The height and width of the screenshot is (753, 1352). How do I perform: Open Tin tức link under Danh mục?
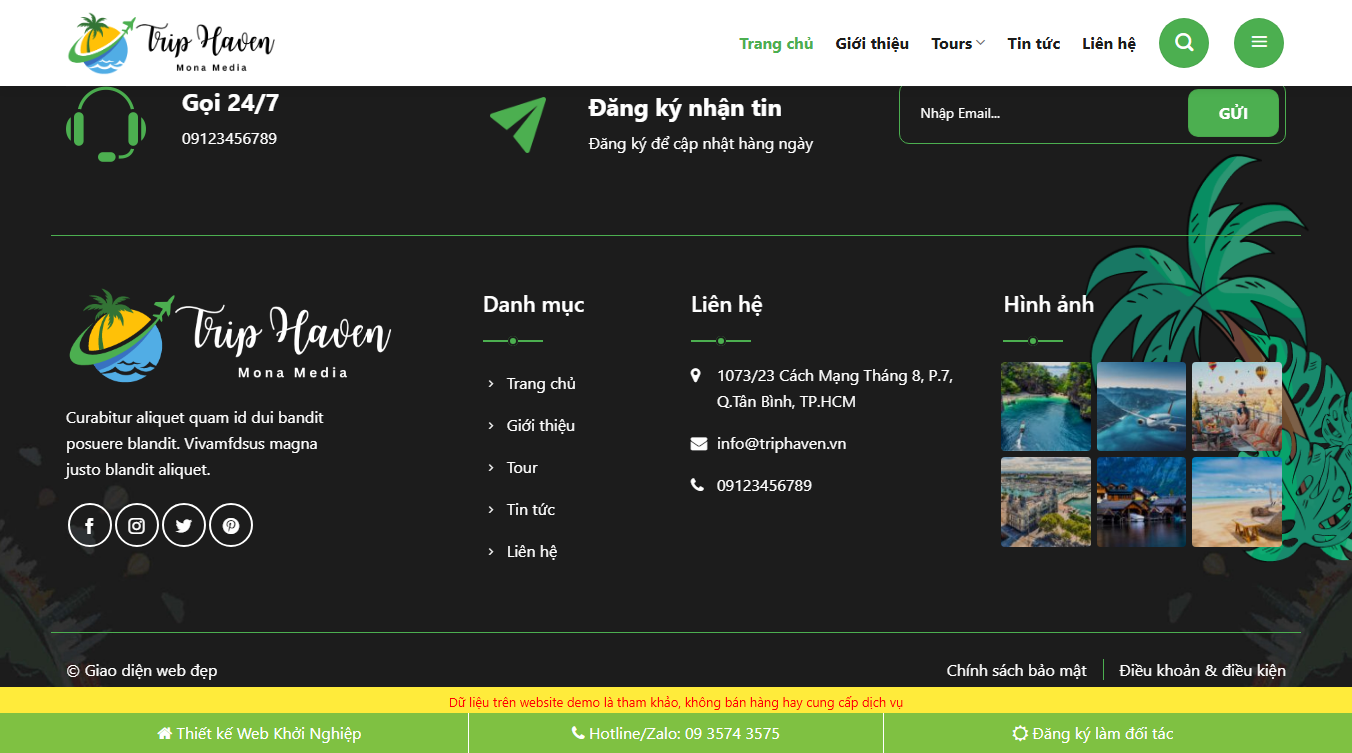tap(531, 510)
